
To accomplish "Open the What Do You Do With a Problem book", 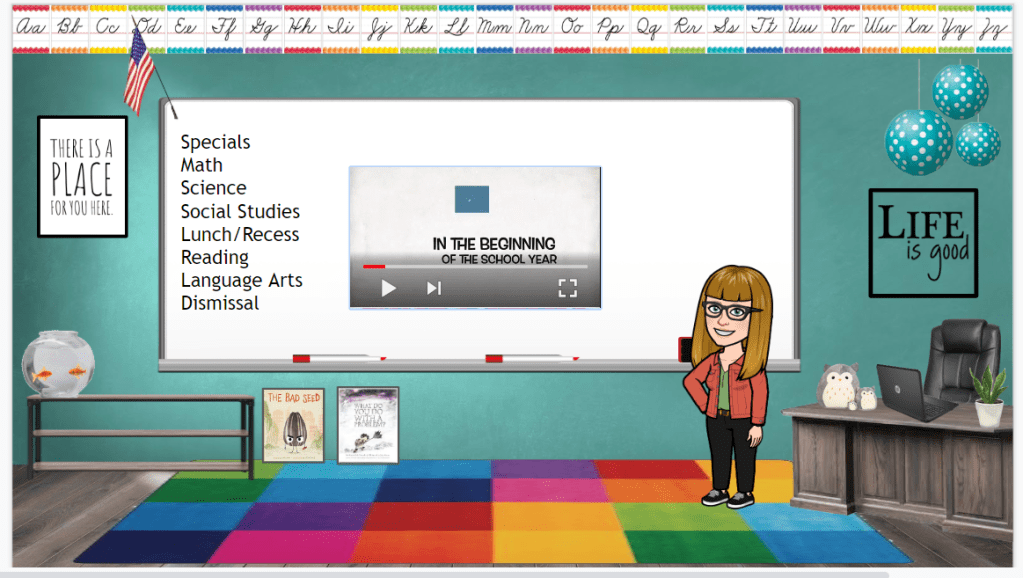I will [x=368, y=425].
